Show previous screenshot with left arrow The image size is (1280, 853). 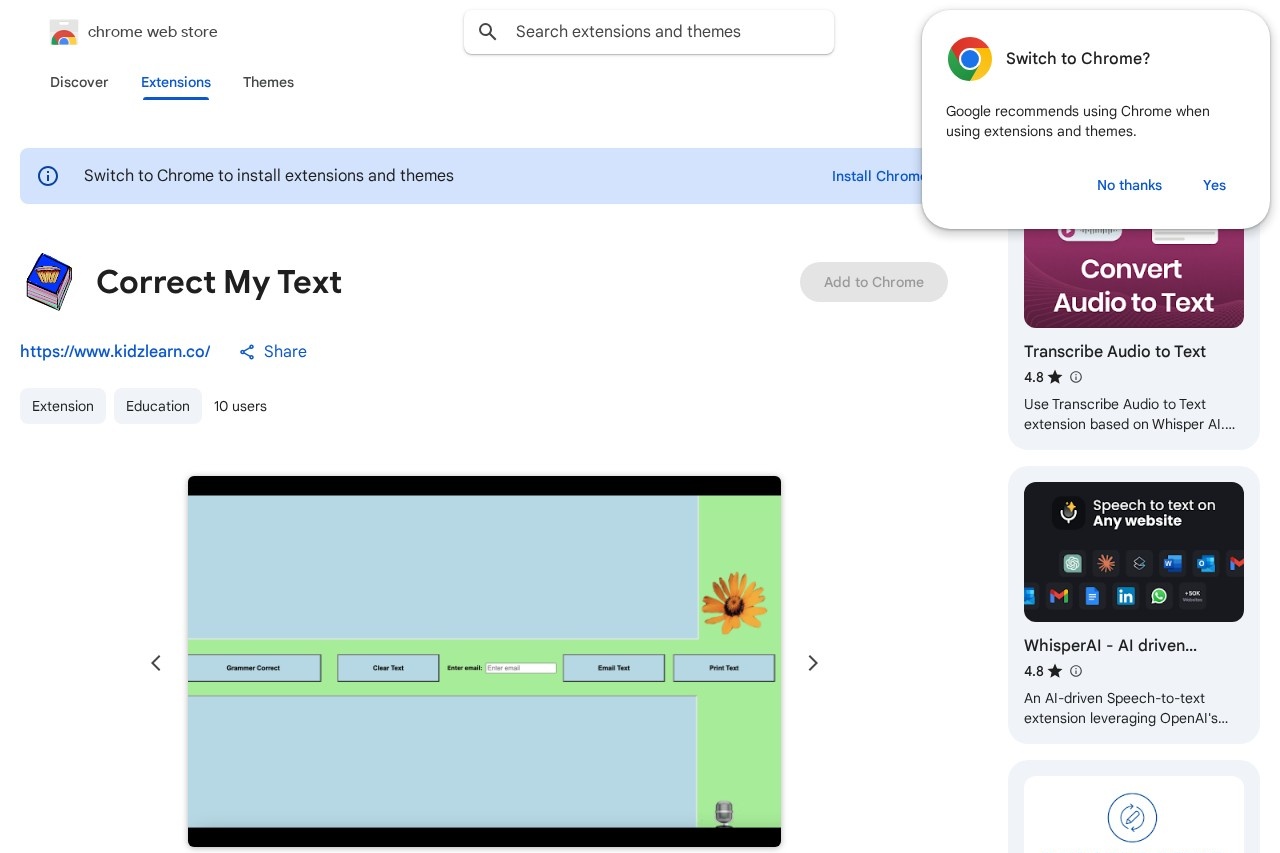(156, 663)
